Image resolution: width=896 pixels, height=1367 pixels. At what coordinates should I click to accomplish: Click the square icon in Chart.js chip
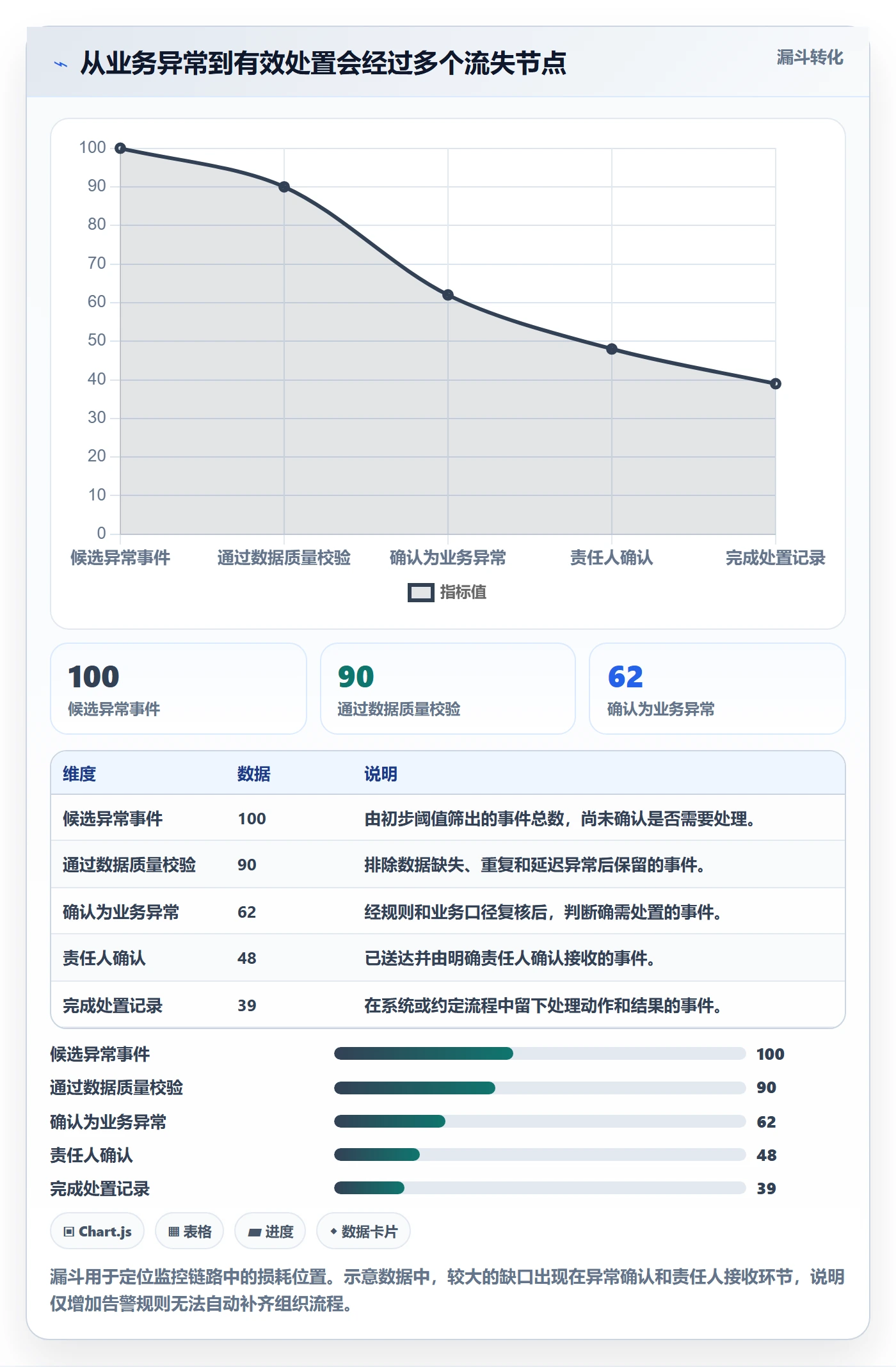click(x=69, y=1232)
